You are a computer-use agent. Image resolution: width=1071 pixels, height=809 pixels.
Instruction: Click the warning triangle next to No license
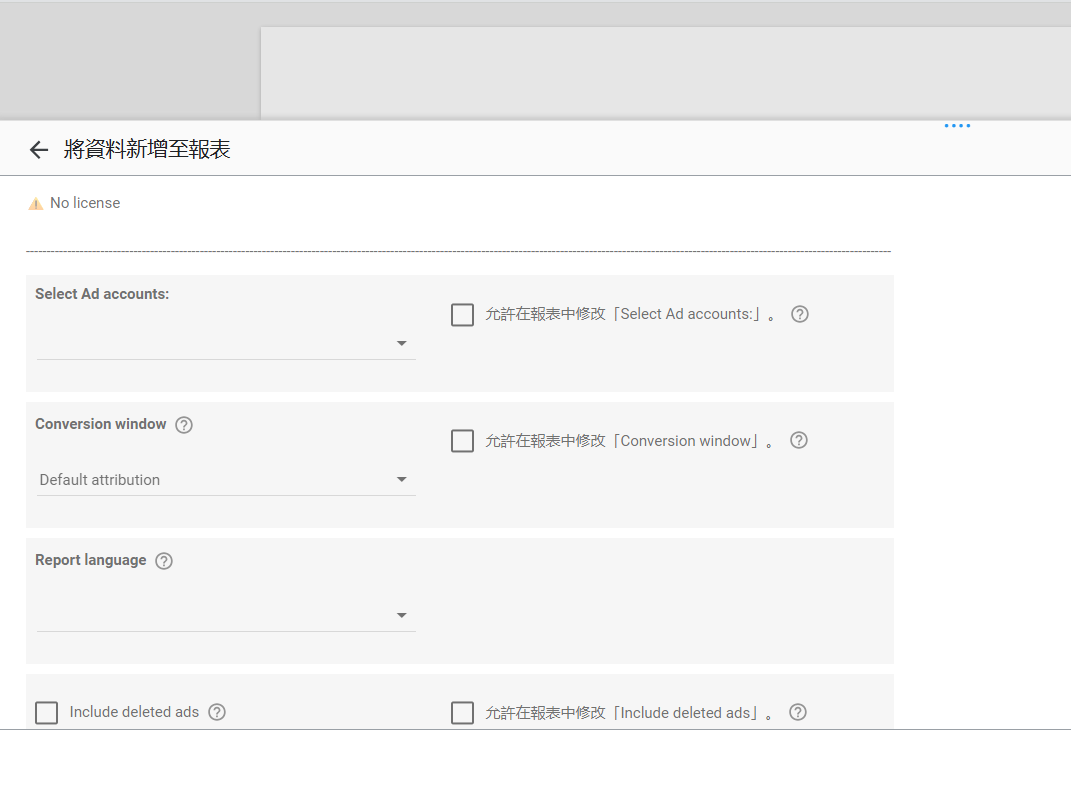pyautogui.click(x=35, y=204)
